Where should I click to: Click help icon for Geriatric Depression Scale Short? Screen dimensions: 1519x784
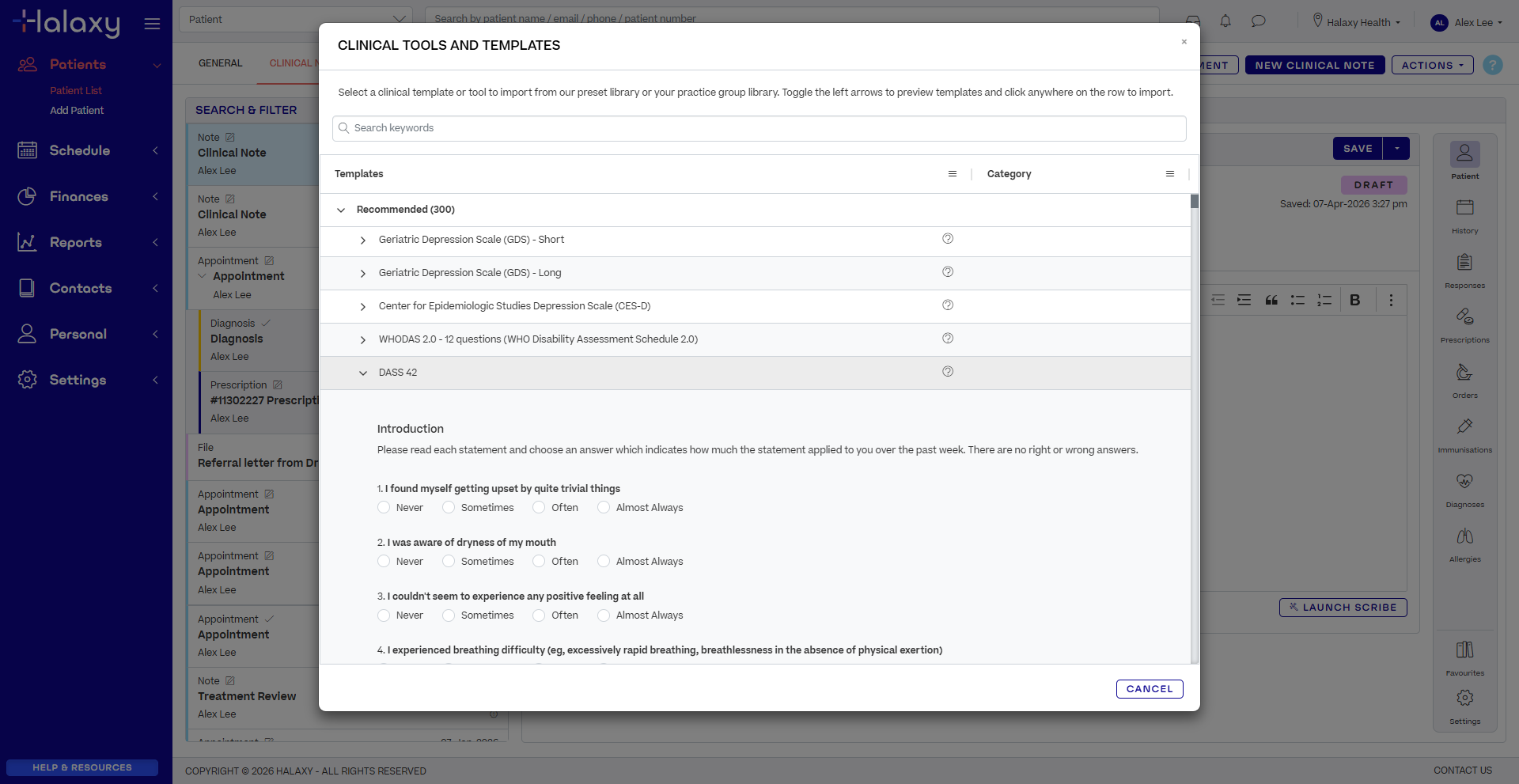tap(948, 239)
